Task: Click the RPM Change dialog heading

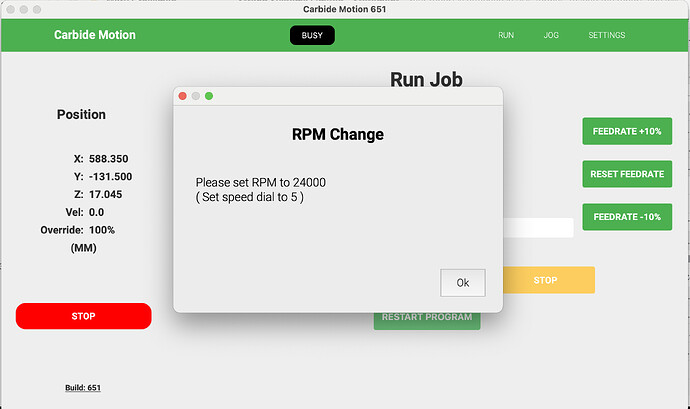Action: 338,134
